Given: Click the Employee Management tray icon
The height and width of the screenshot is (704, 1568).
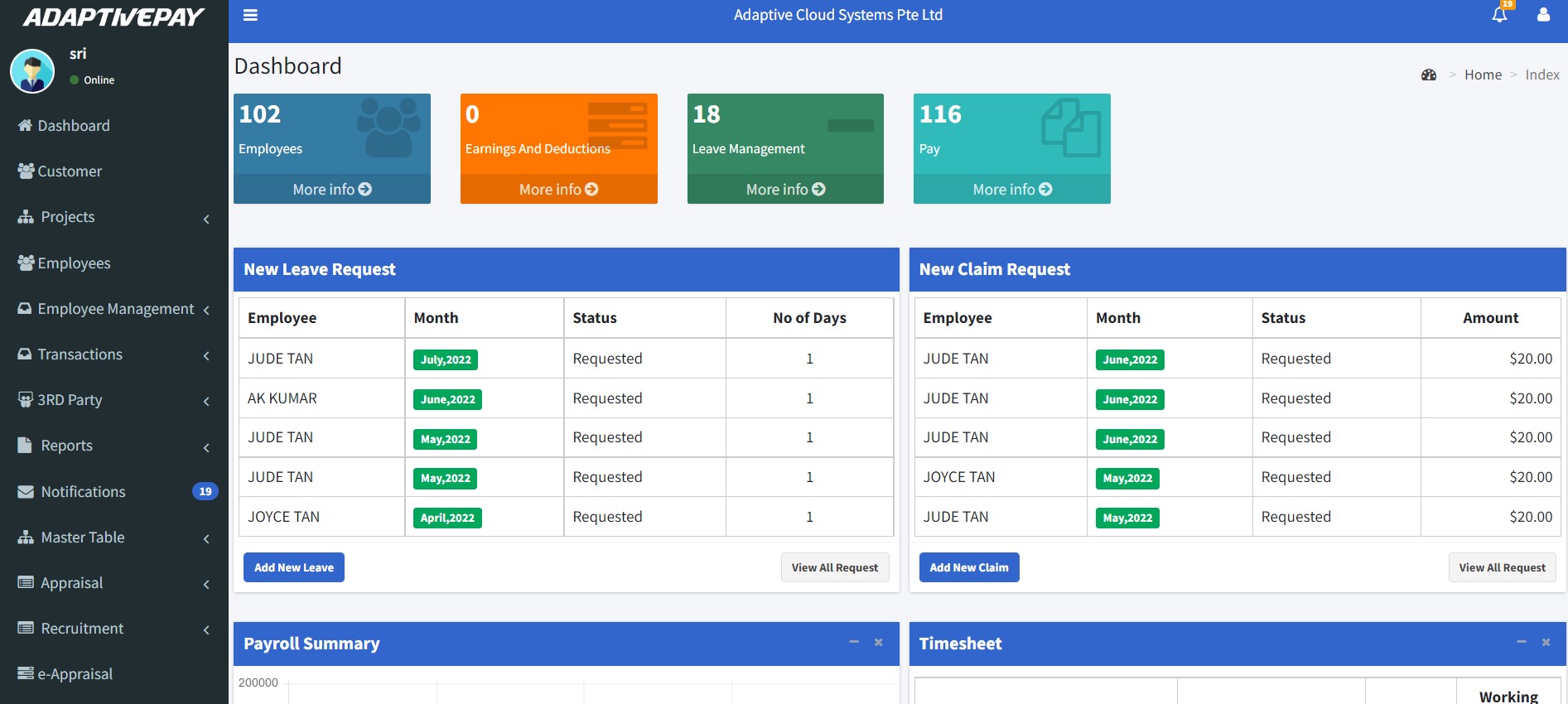Looking at the screenshot, I should (x=26, y=308).
